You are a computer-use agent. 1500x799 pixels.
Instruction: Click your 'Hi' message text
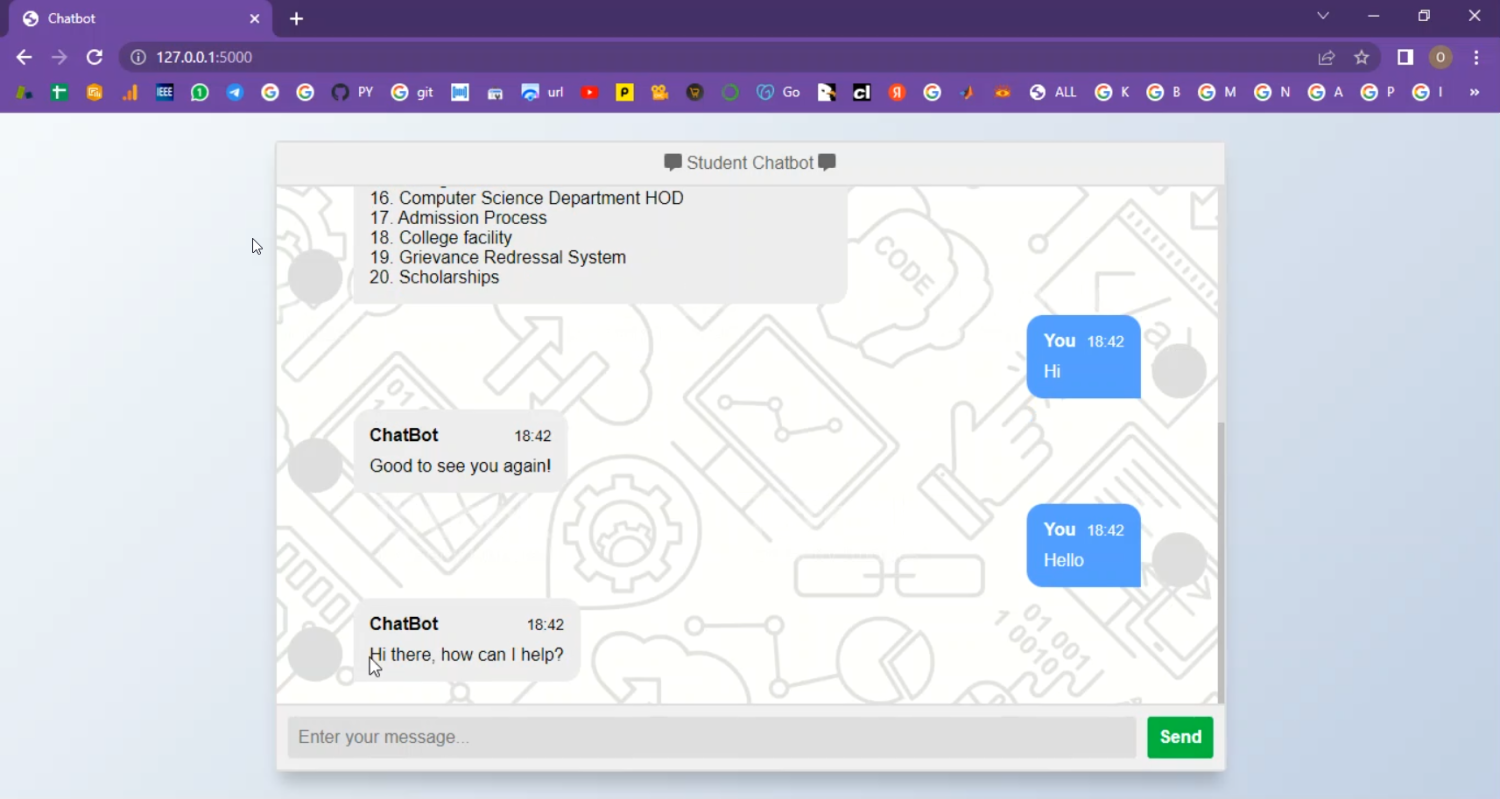1052,372
